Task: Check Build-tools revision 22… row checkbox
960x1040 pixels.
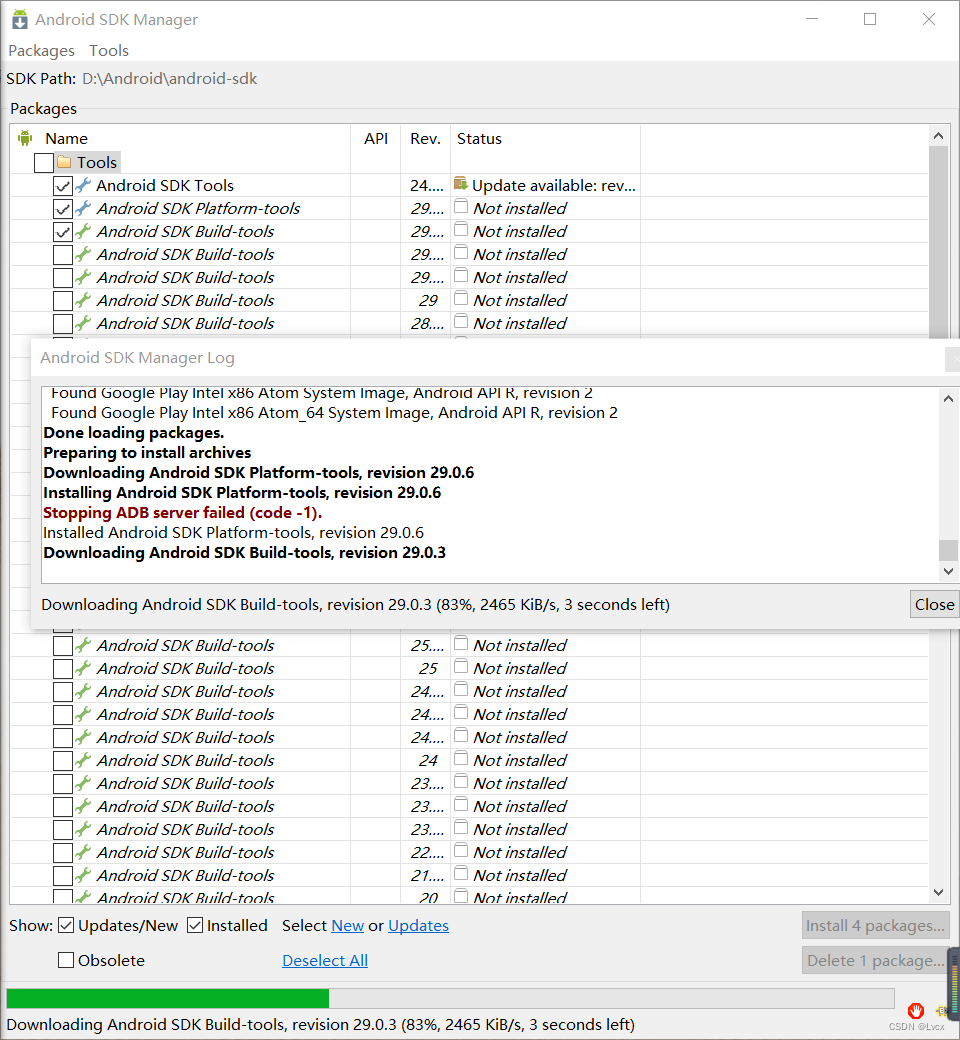Action: click(63, 853)
